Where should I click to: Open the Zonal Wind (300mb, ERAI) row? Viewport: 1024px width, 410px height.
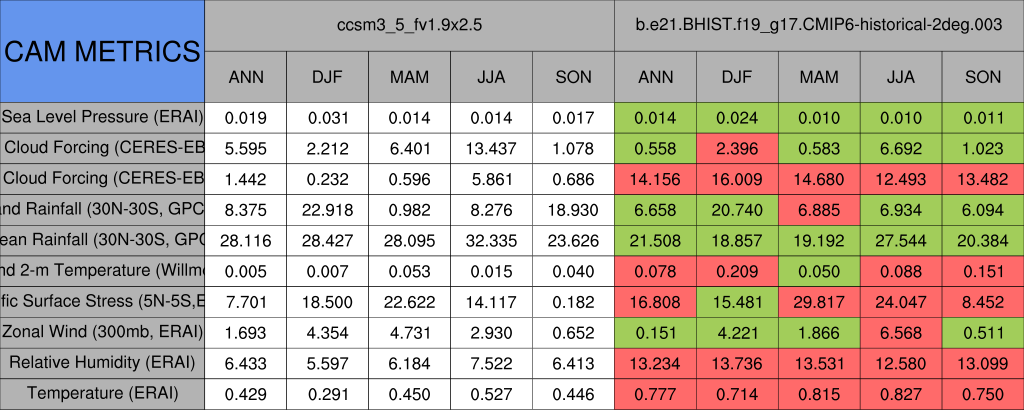pos(102,331)
